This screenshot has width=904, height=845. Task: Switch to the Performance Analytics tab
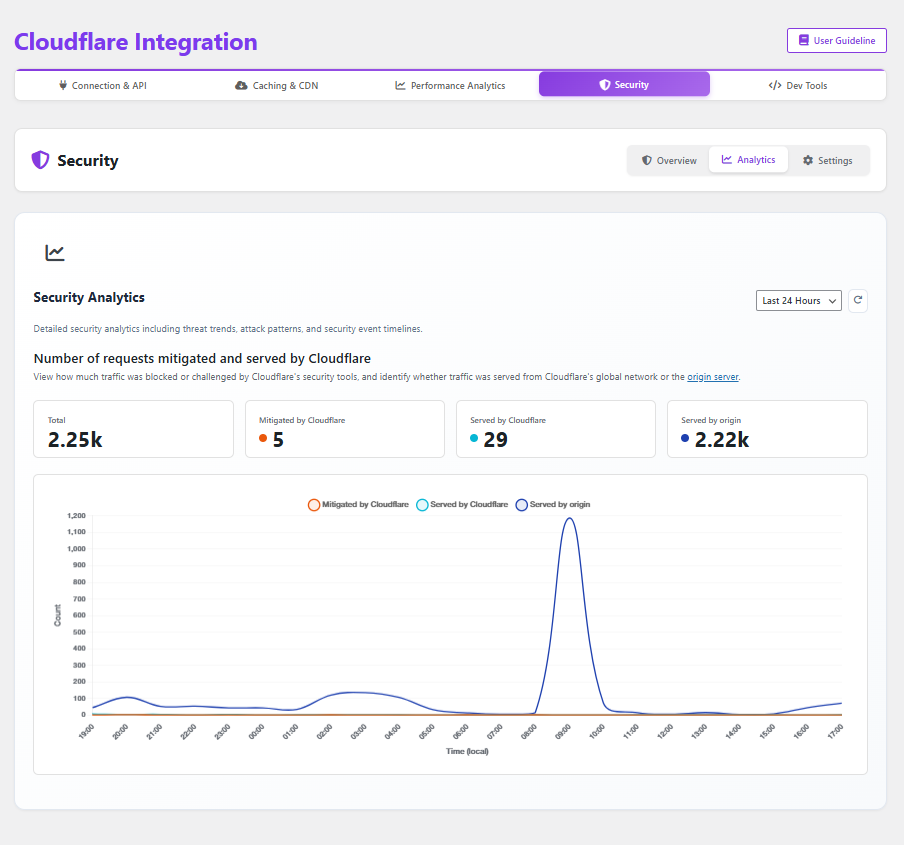[x=450, y=86]
